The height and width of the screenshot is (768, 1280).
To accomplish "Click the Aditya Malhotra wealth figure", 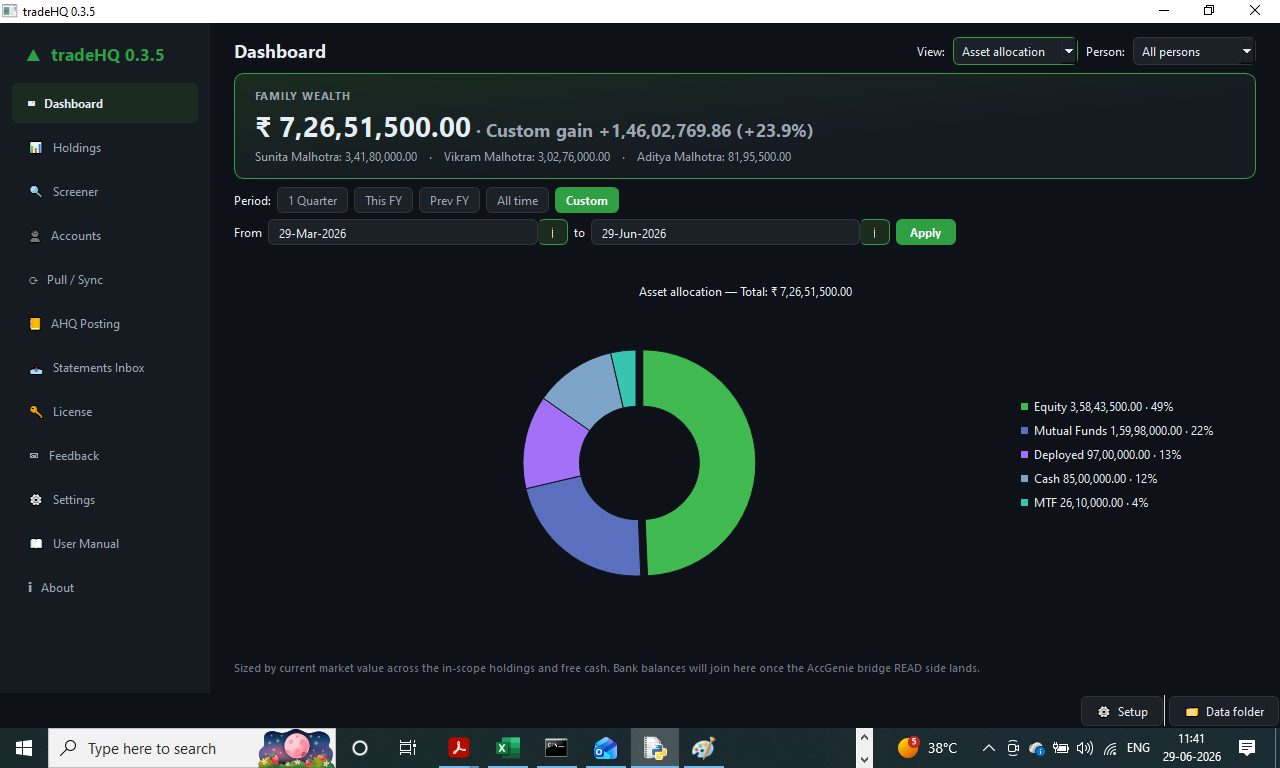I will click(x=714, y=157).
